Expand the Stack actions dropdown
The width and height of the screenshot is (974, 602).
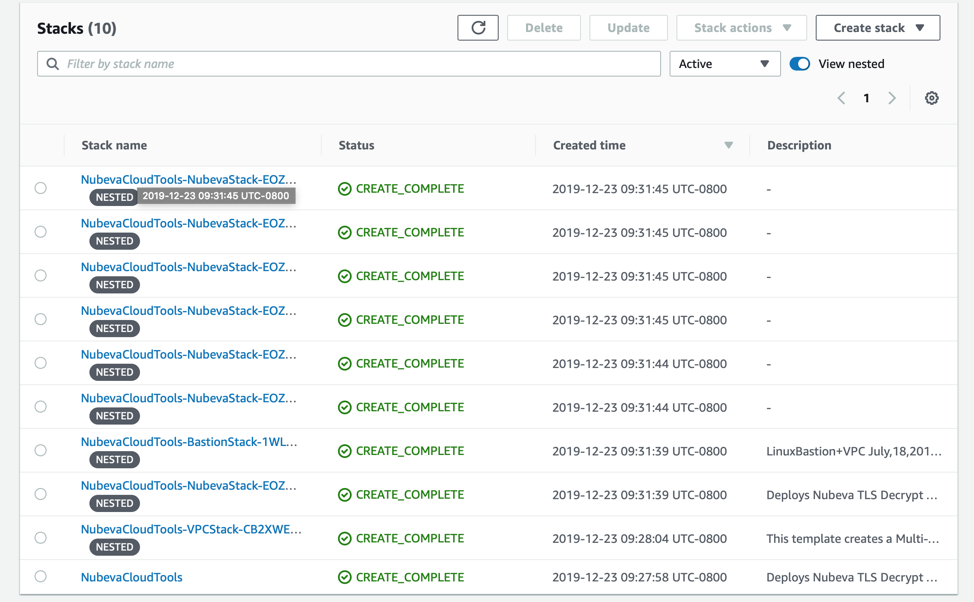[x=742, y=28]
